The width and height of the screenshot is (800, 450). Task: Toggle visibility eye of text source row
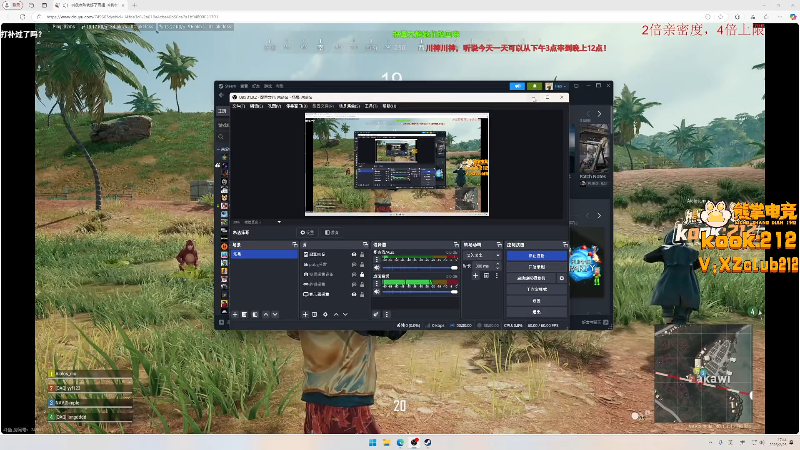point(354,264)
